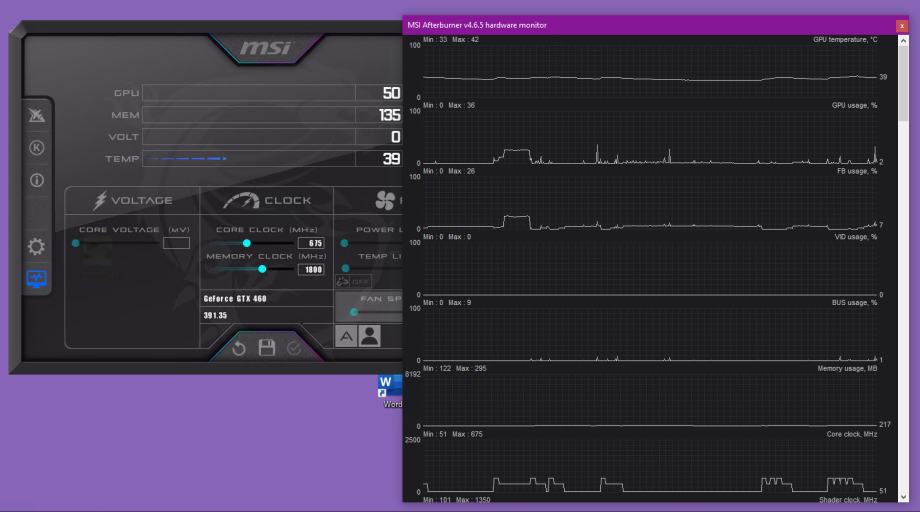The image size is (920, 512).
Task: Click the reset-to-defaults circular arrow icon
Action: [239, 348]
